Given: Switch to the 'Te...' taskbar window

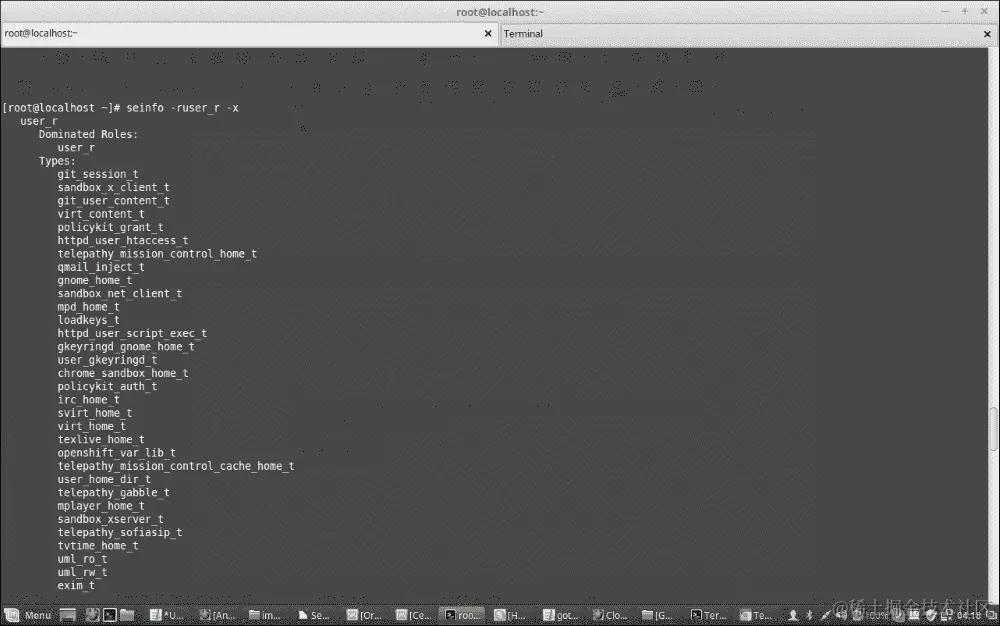Looking at the screenshot, I should tap(756, 615).
